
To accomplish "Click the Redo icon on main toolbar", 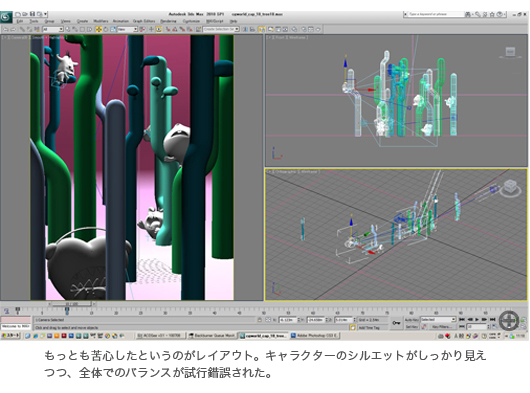I will [13, 29].
